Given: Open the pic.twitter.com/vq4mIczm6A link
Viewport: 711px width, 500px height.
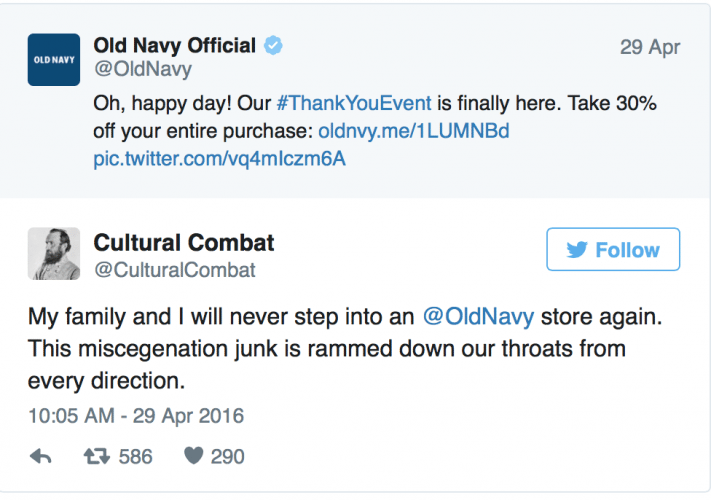Looking at the screenshot, I should click(x=219, y=159).
